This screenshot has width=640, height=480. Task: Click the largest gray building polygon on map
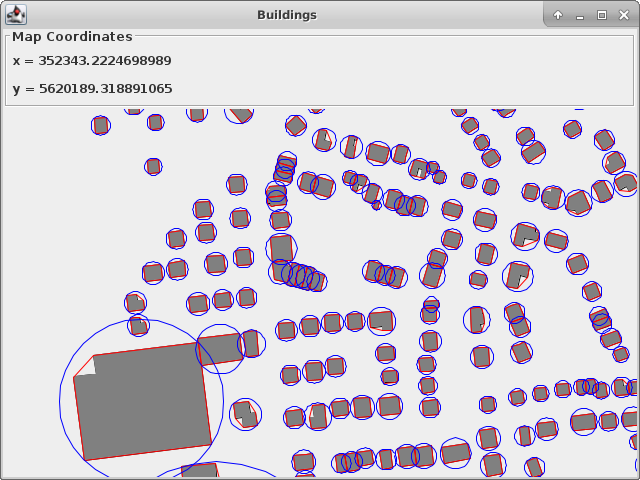[x=143, y=402]
